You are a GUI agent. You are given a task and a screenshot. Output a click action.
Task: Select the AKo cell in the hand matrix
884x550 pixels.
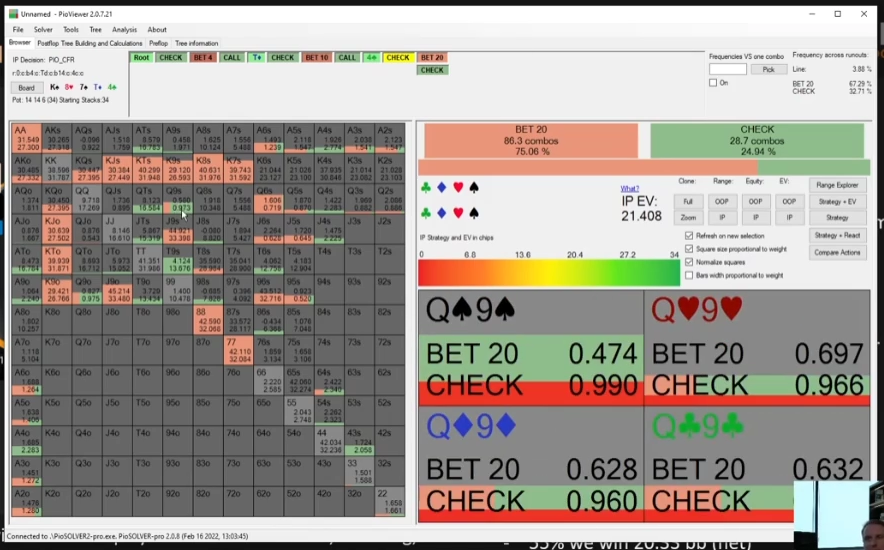[26, 168]
